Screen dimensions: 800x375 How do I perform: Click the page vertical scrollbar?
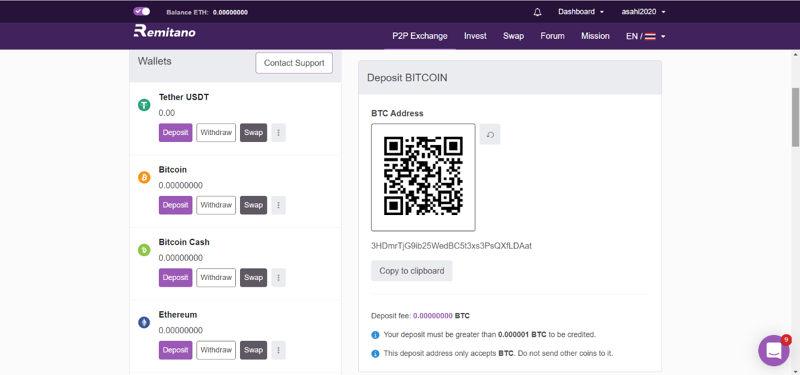pyautogui.click(x=795, y=117)
